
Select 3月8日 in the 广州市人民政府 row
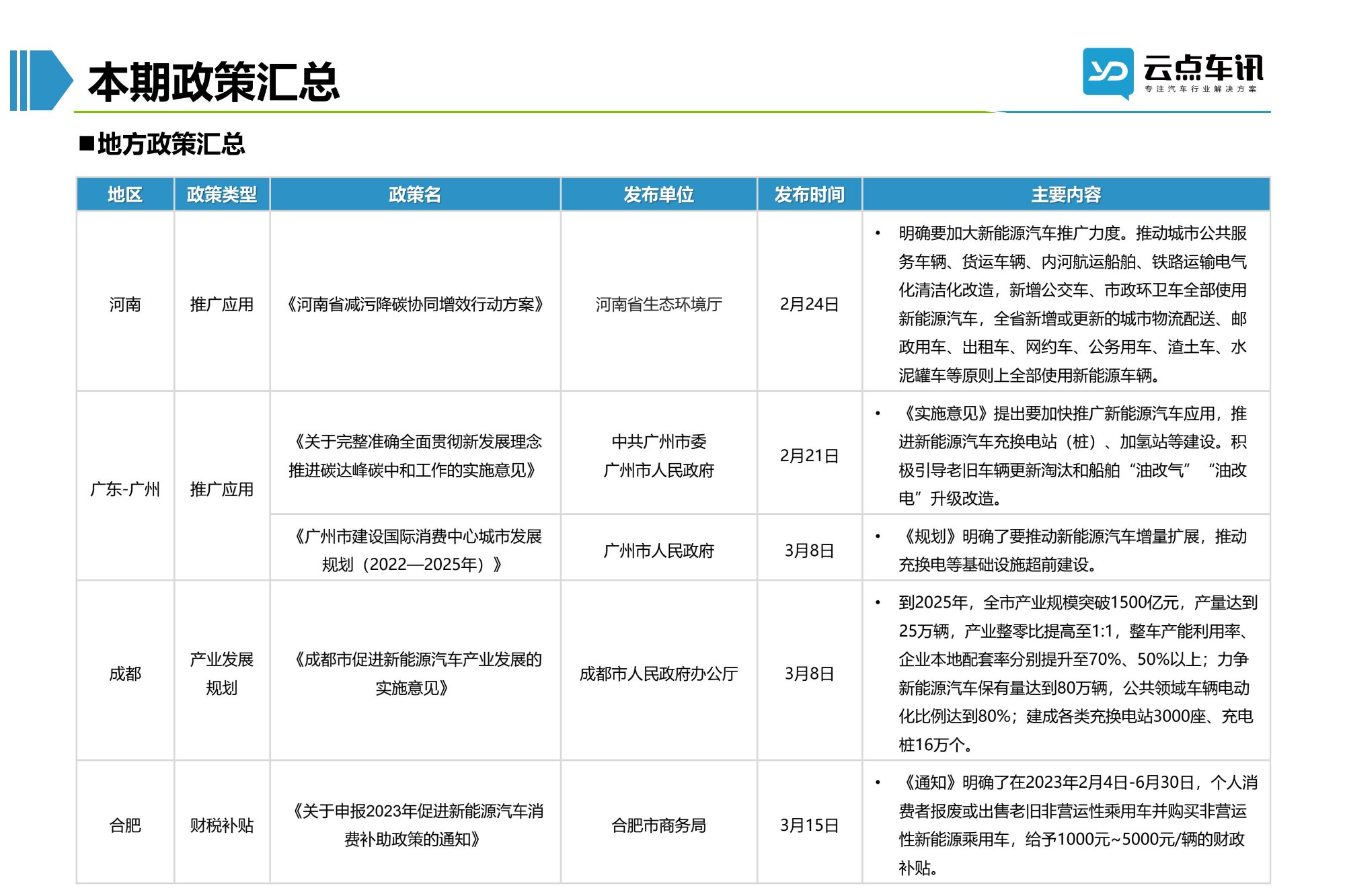tap(810, 551)
